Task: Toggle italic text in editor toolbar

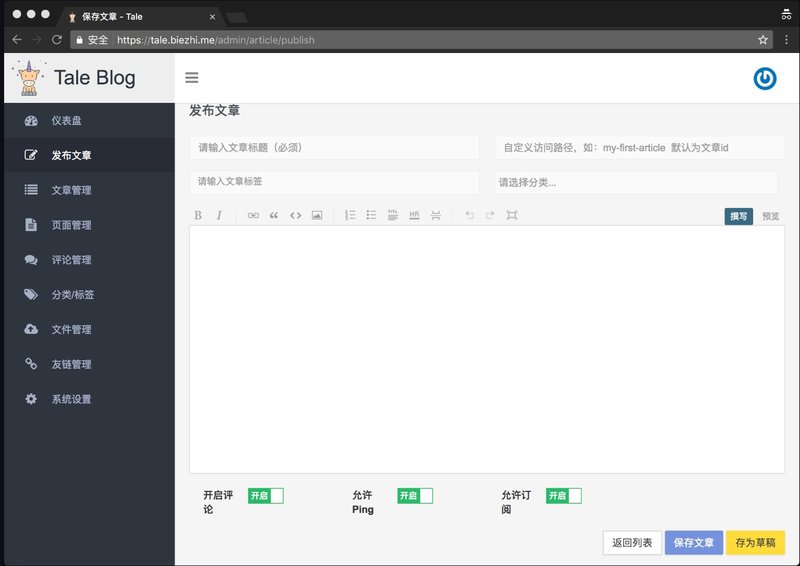Action: tap(219, 215)
